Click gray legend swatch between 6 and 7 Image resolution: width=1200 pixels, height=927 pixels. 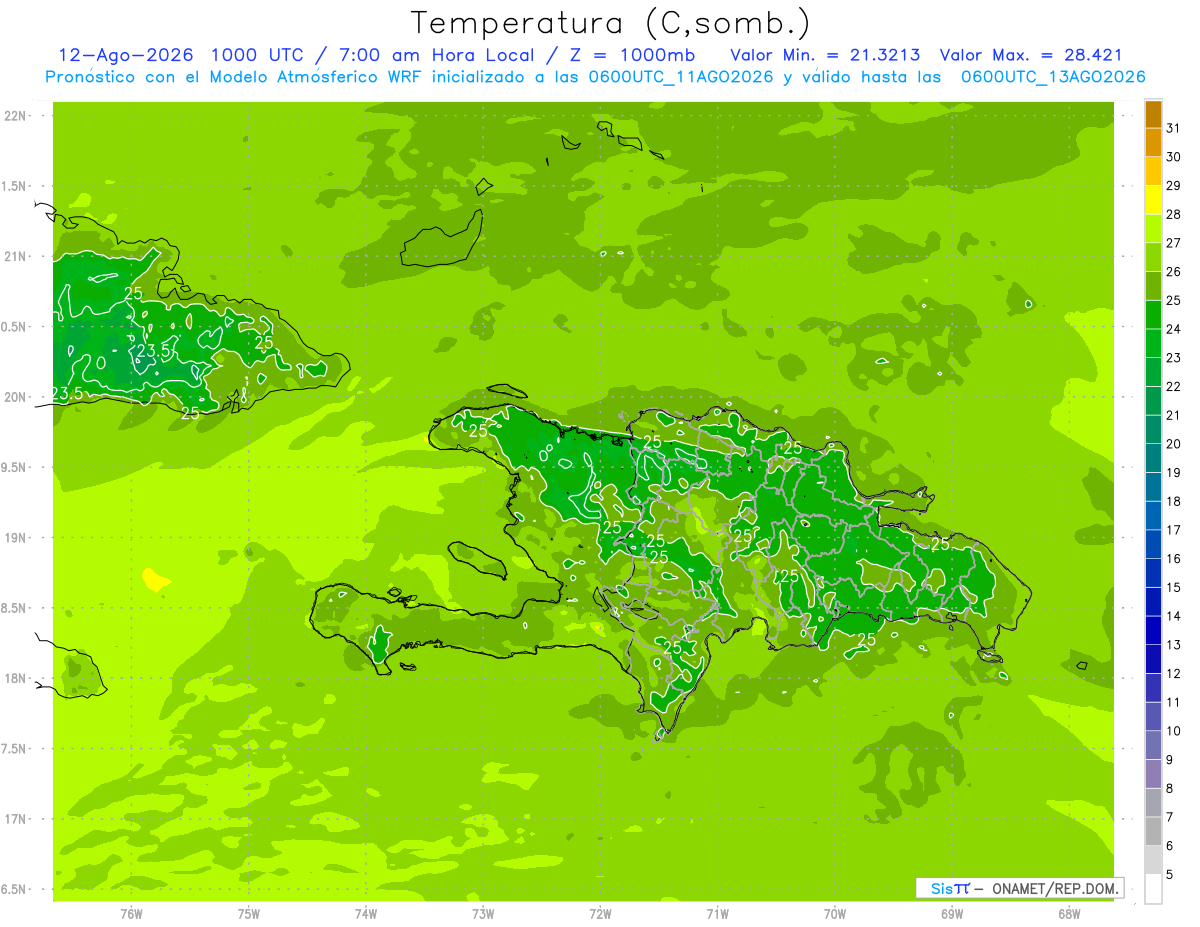click(x=1153, y=831)
